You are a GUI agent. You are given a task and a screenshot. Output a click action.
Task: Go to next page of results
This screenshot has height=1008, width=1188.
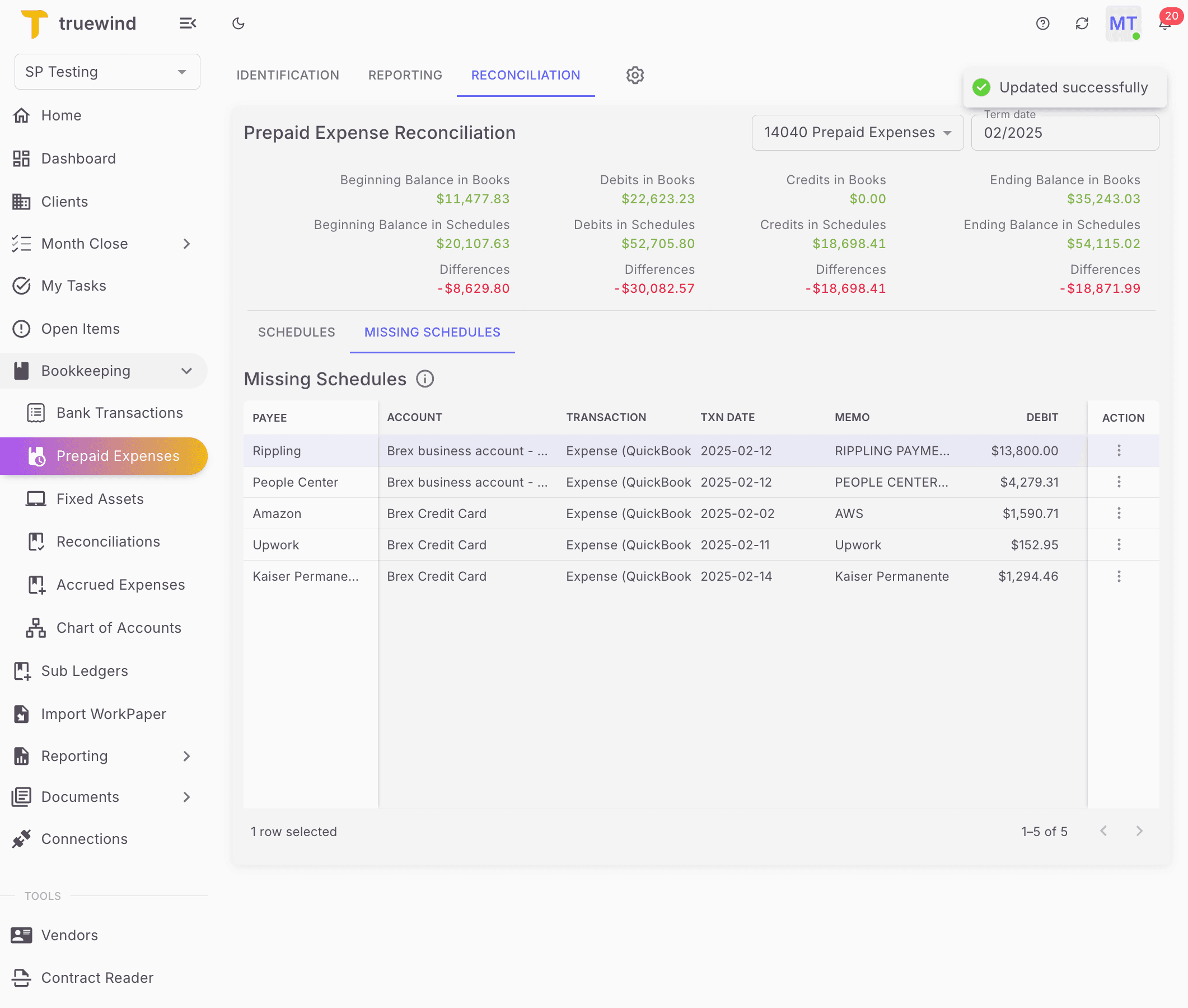pos(1140,832)
